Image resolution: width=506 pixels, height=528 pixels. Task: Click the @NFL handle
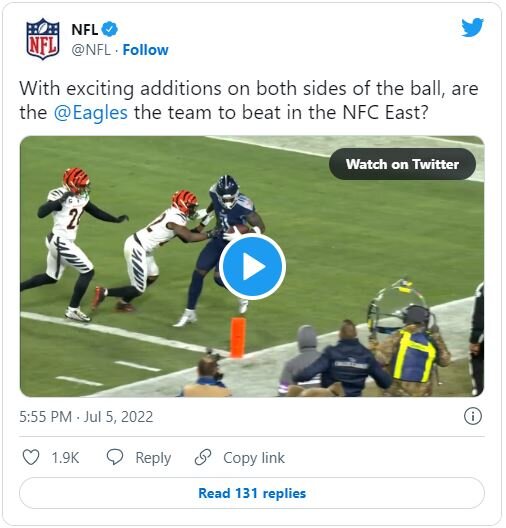[91, 50]
